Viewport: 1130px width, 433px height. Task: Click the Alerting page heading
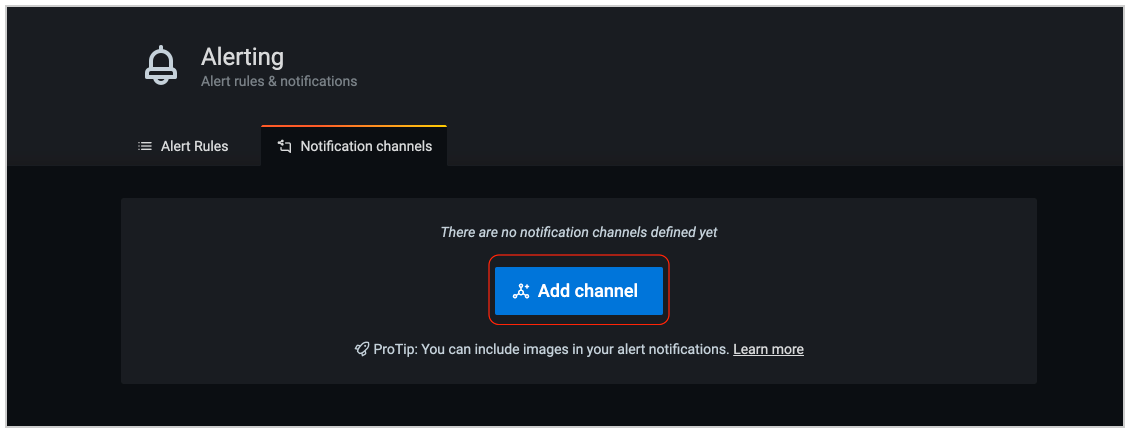click(x=242, y=56)
